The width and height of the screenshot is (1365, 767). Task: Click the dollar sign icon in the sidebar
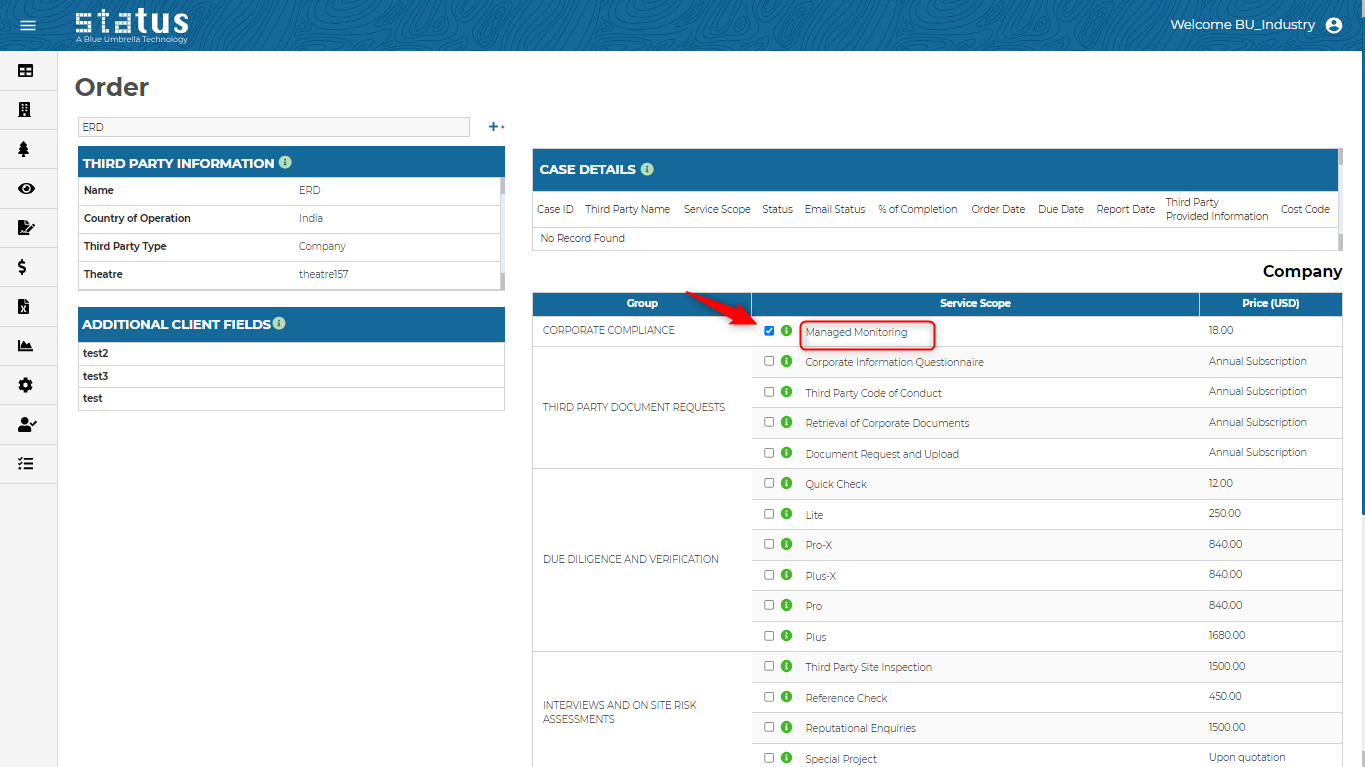23,267
